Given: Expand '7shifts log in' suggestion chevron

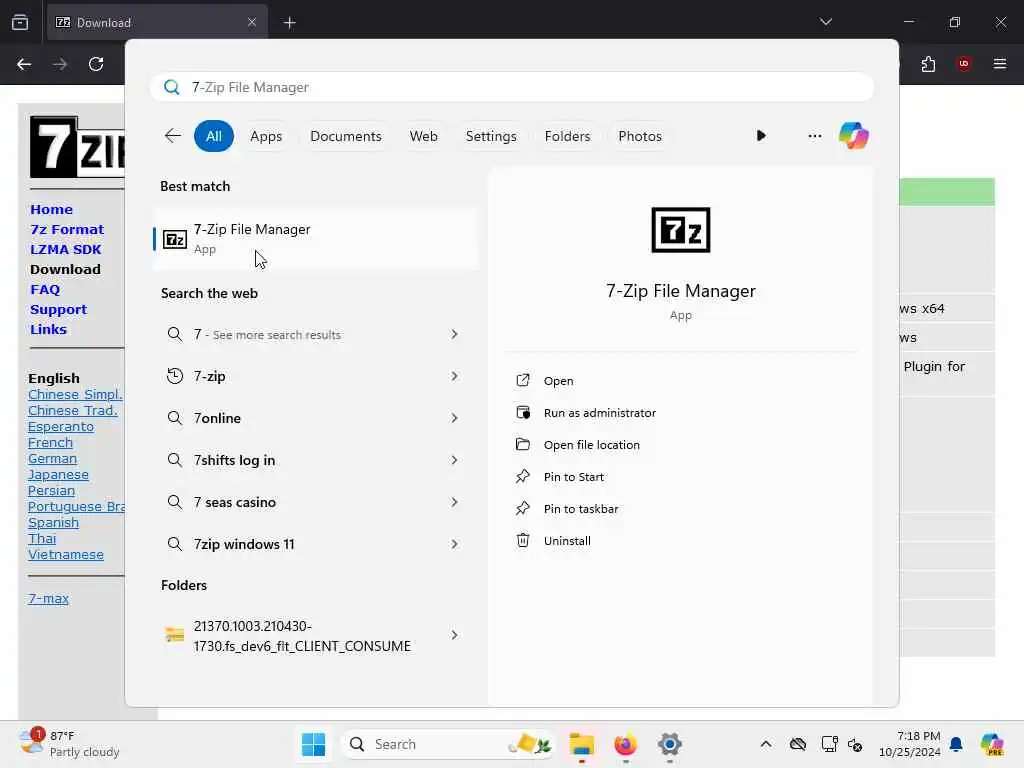Looking at the screenshot, I should (455, 460).
